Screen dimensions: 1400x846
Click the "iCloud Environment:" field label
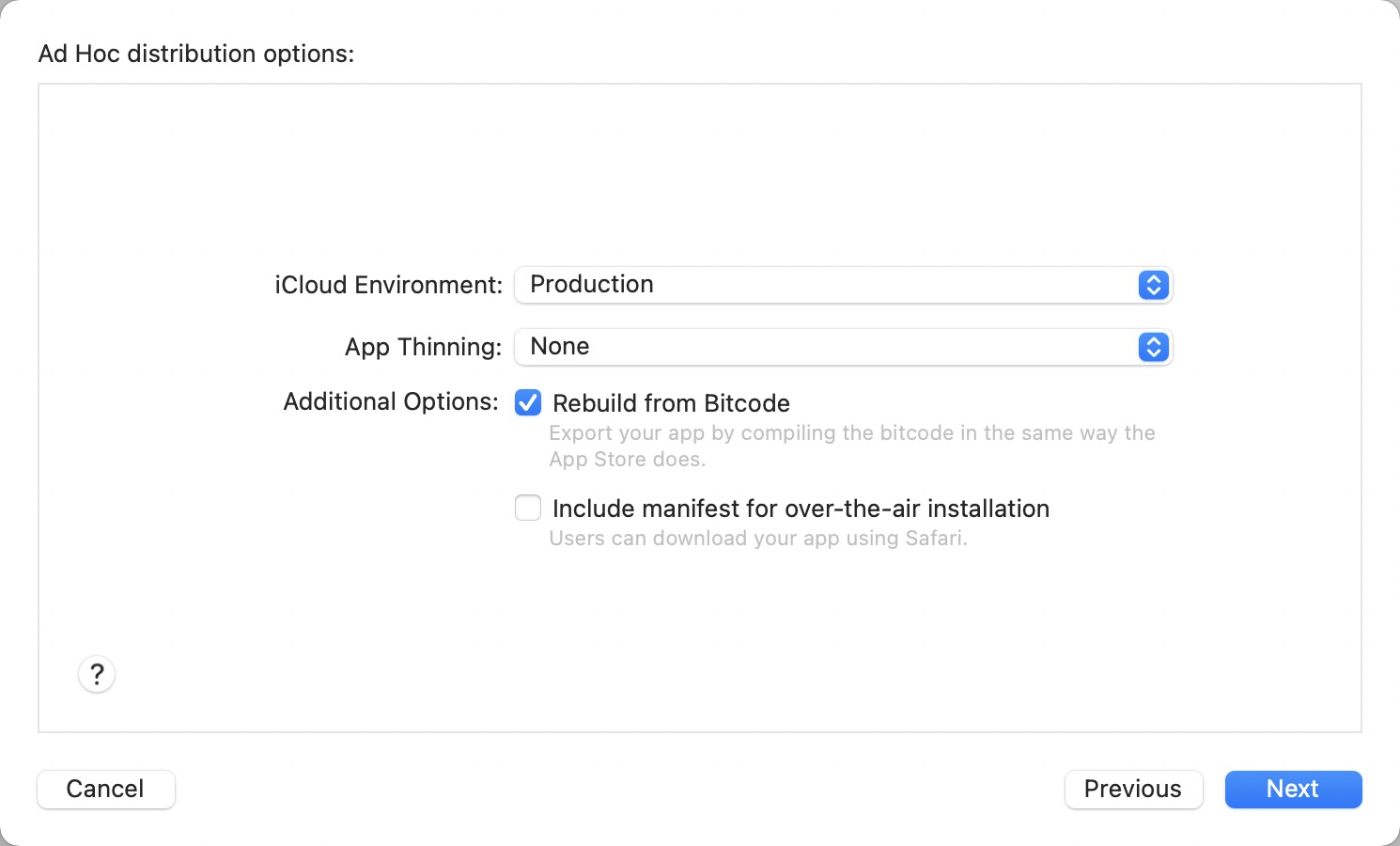(388, 285)
